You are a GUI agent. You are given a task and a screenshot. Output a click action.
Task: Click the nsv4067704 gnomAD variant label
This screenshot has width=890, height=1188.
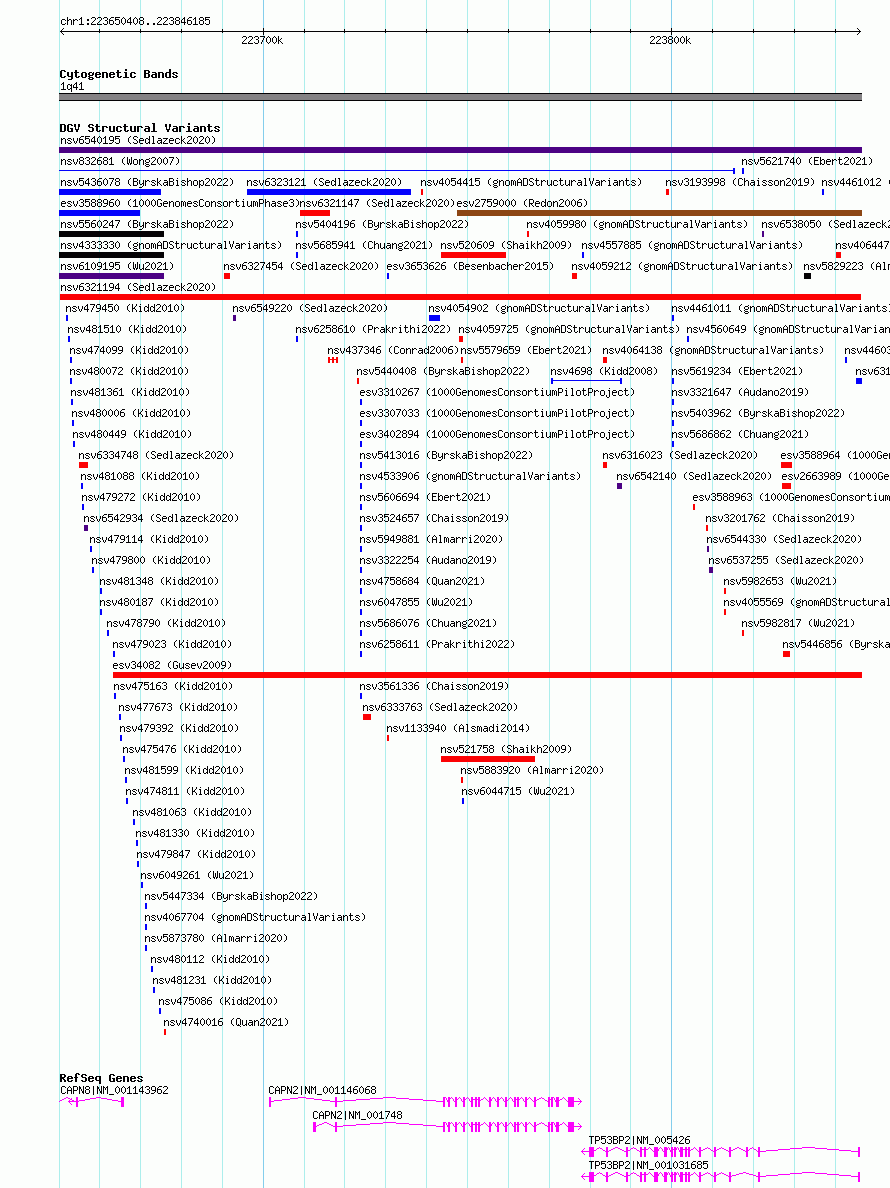point(255,918)
